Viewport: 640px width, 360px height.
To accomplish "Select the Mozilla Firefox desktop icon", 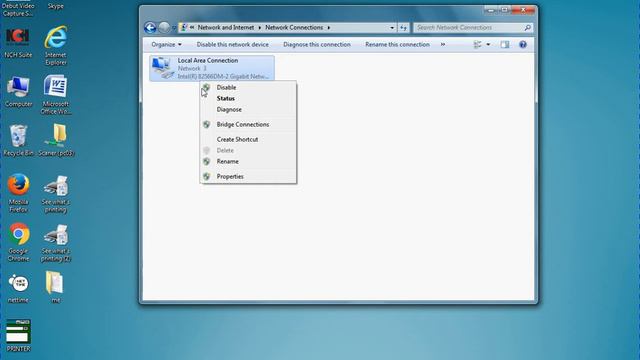I will click(18, 193).
